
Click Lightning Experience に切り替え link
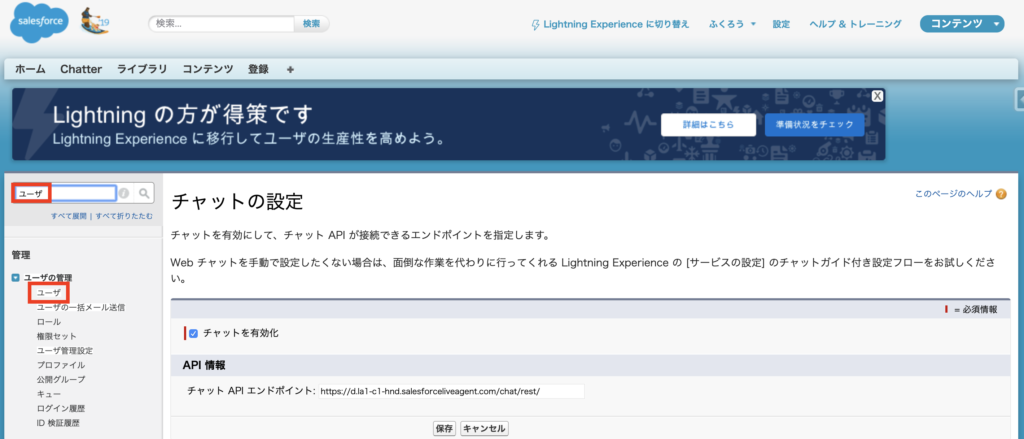point(616,24)
